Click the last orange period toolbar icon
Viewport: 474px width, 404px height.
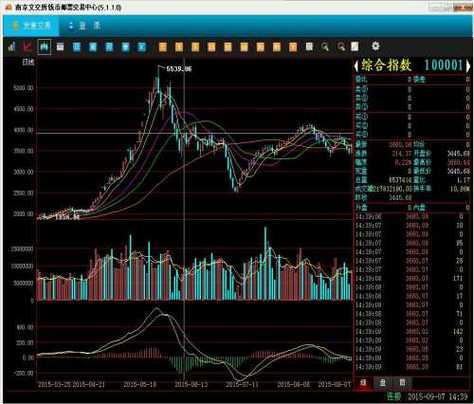tap(293, 47)
